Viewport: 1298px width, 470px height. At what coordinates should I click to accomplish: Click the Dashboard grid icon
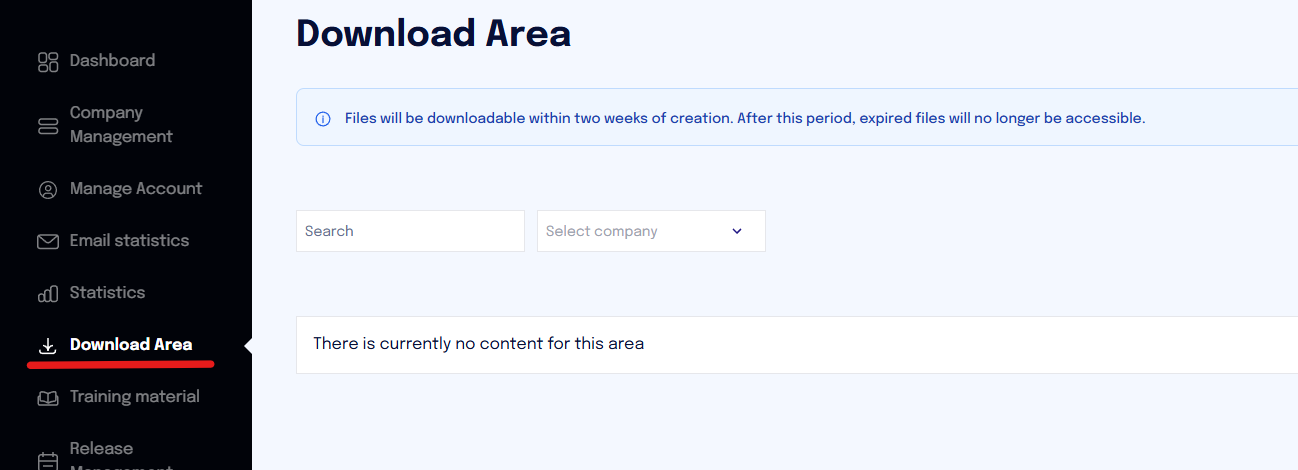48,62
